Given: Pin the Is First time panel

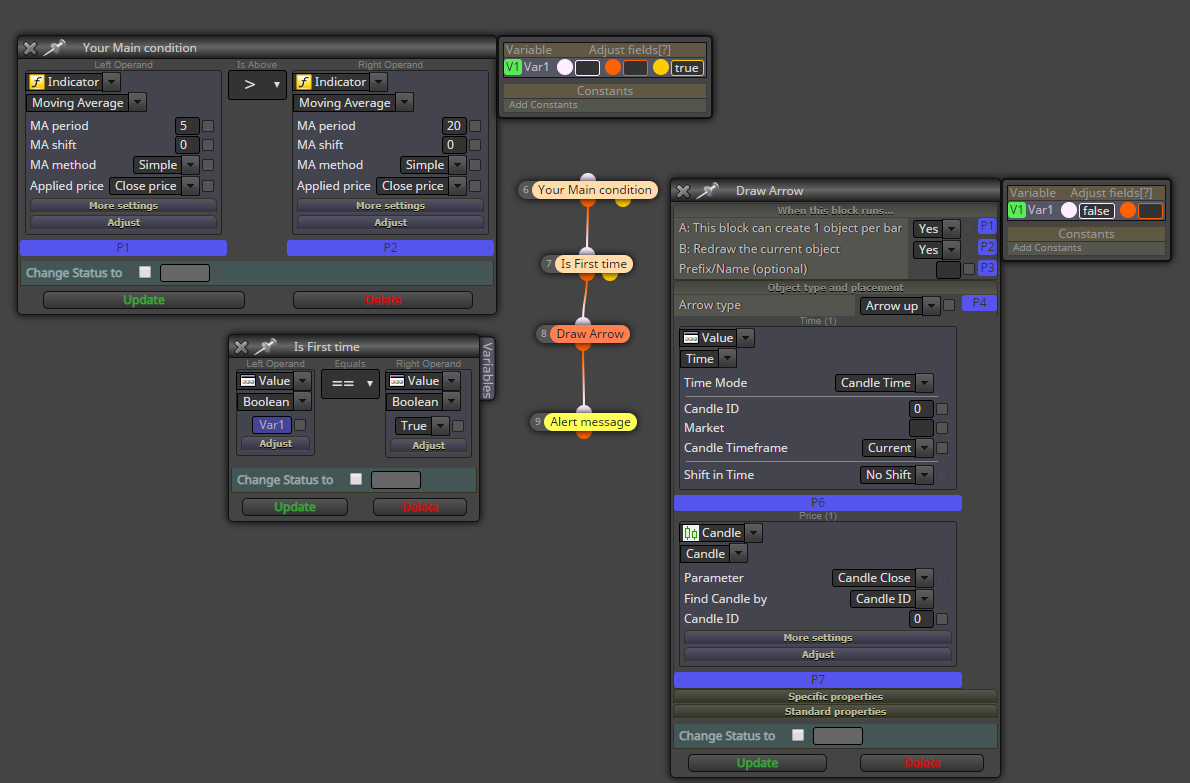Looking at the screenshot, I should point(265,347).
